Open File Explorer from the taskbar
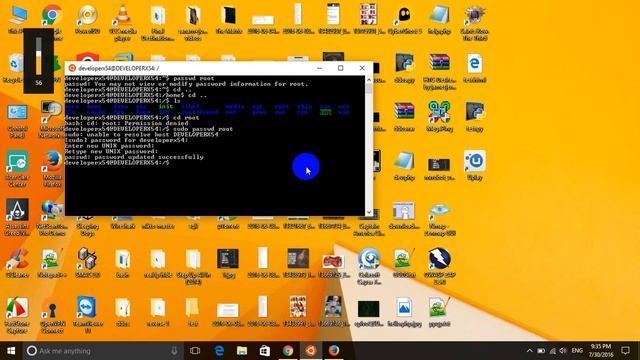640x360 pixels. 242,351
